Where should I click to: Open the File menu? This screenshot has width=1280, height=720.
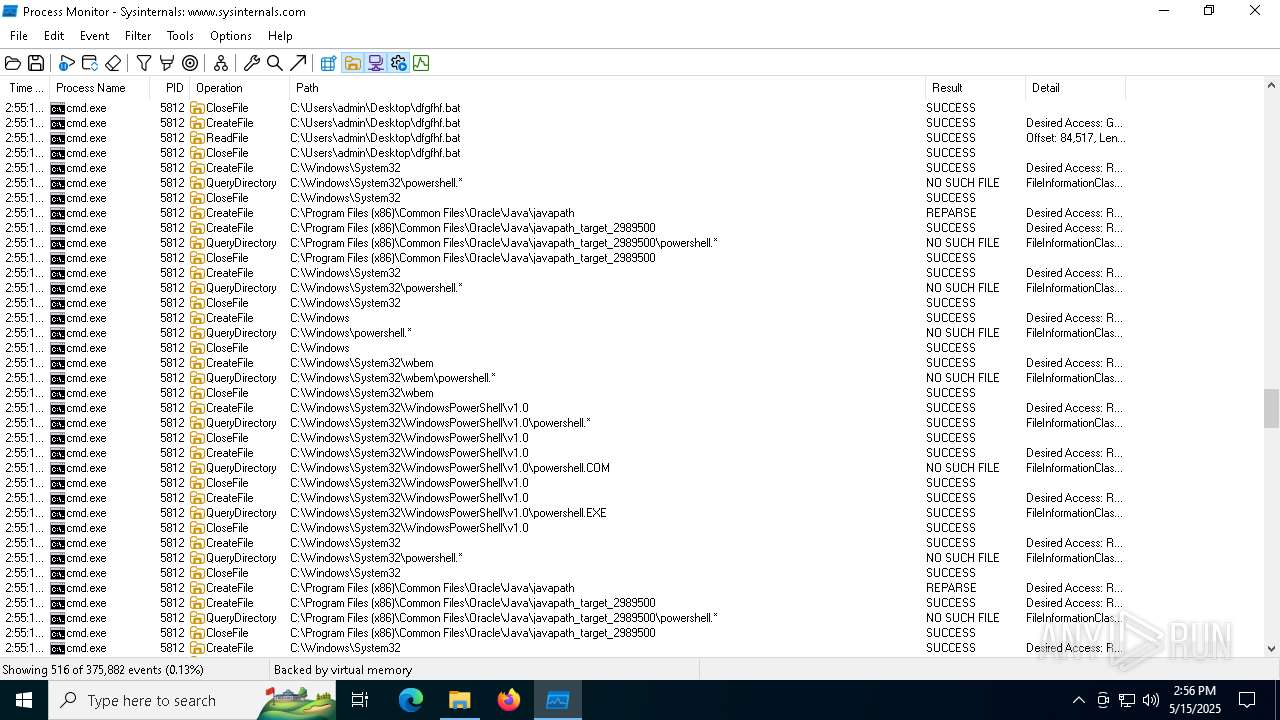click(19, 35)
